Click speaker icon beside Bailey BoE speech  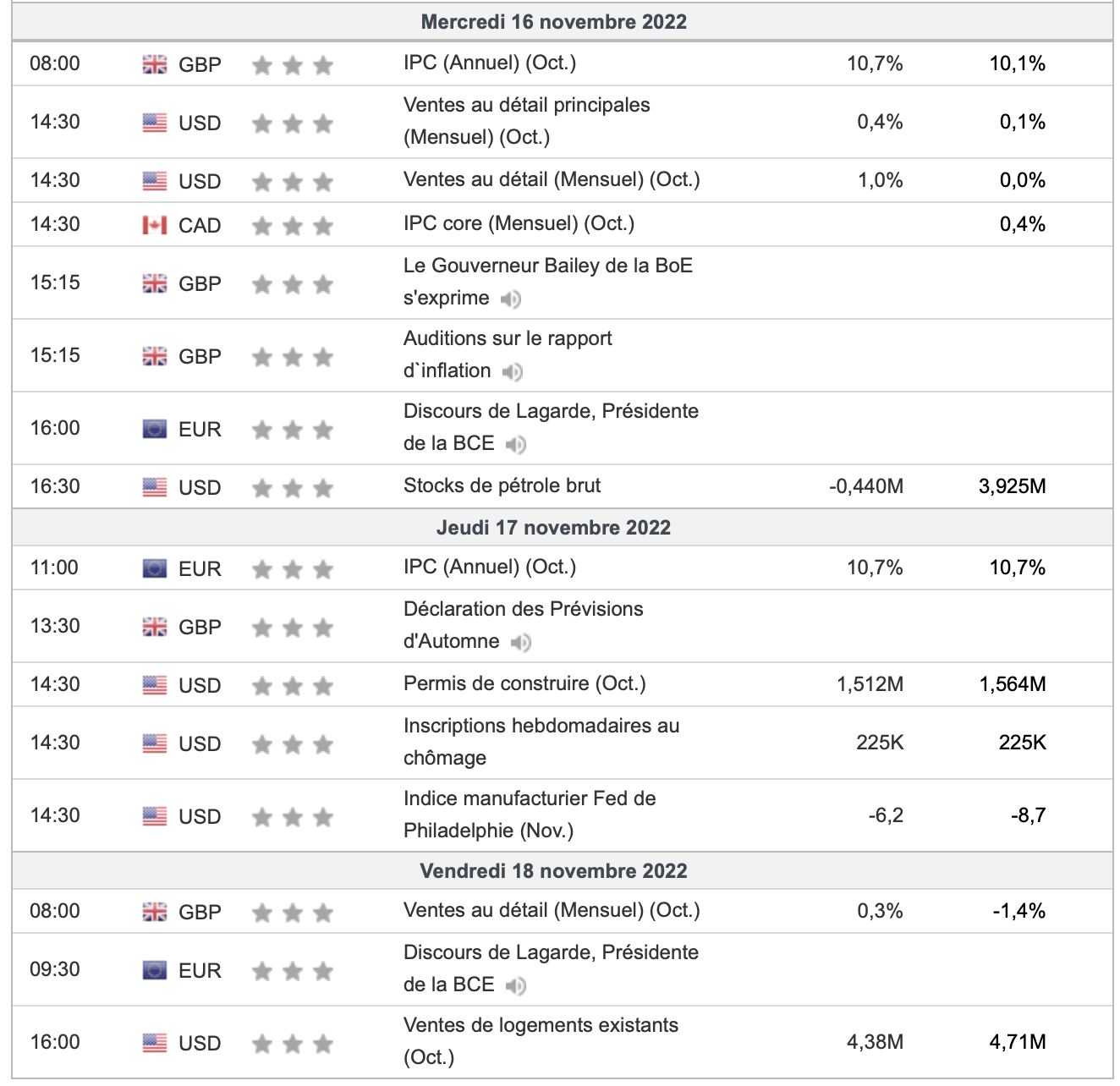point(510,299)
